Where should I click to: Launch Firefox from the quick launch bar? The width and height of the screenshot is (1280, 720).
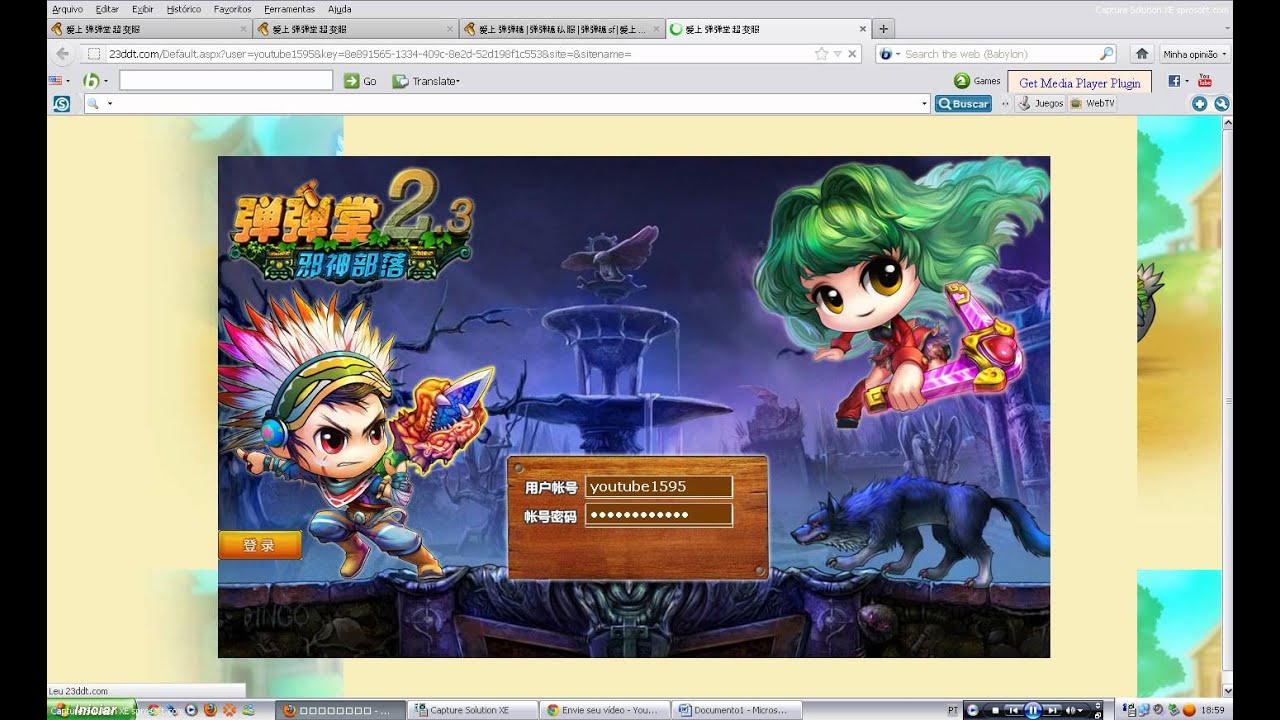click(x=210, y=710)
